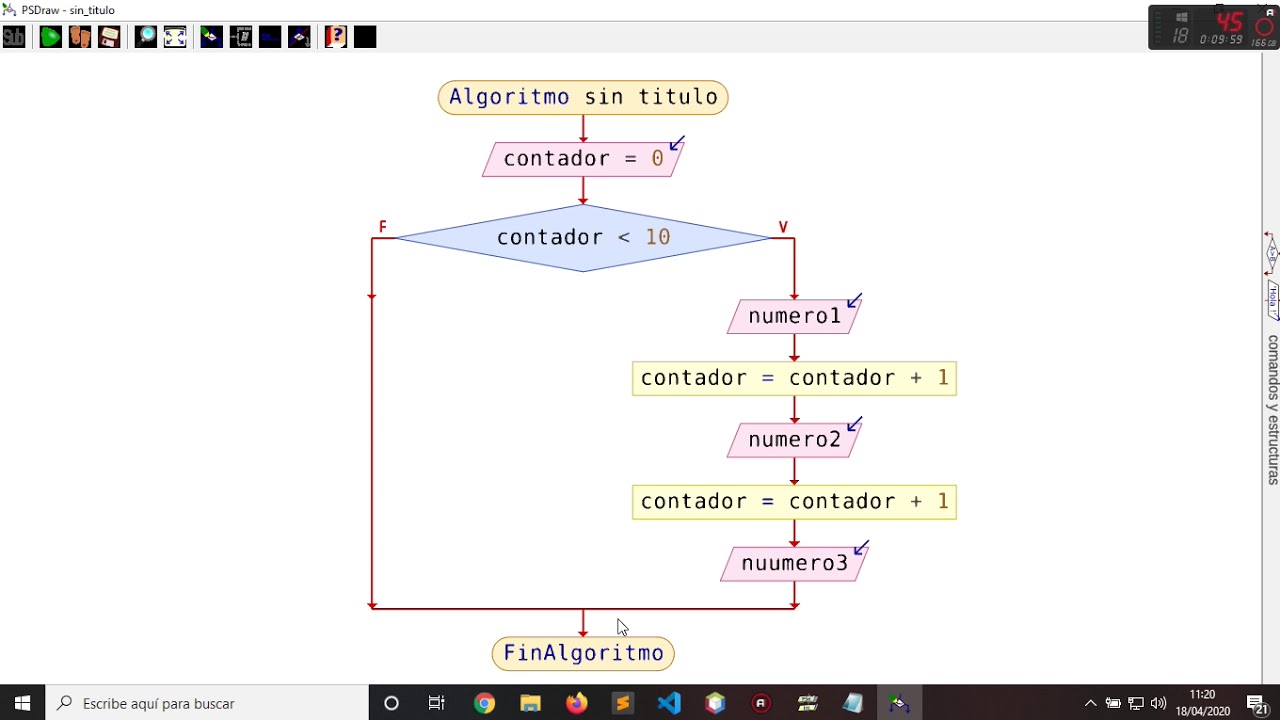Save the diagram with the floppy disk icon
Image resolution: width=1280 pixels, height=720 pixels.
[110, 37]
